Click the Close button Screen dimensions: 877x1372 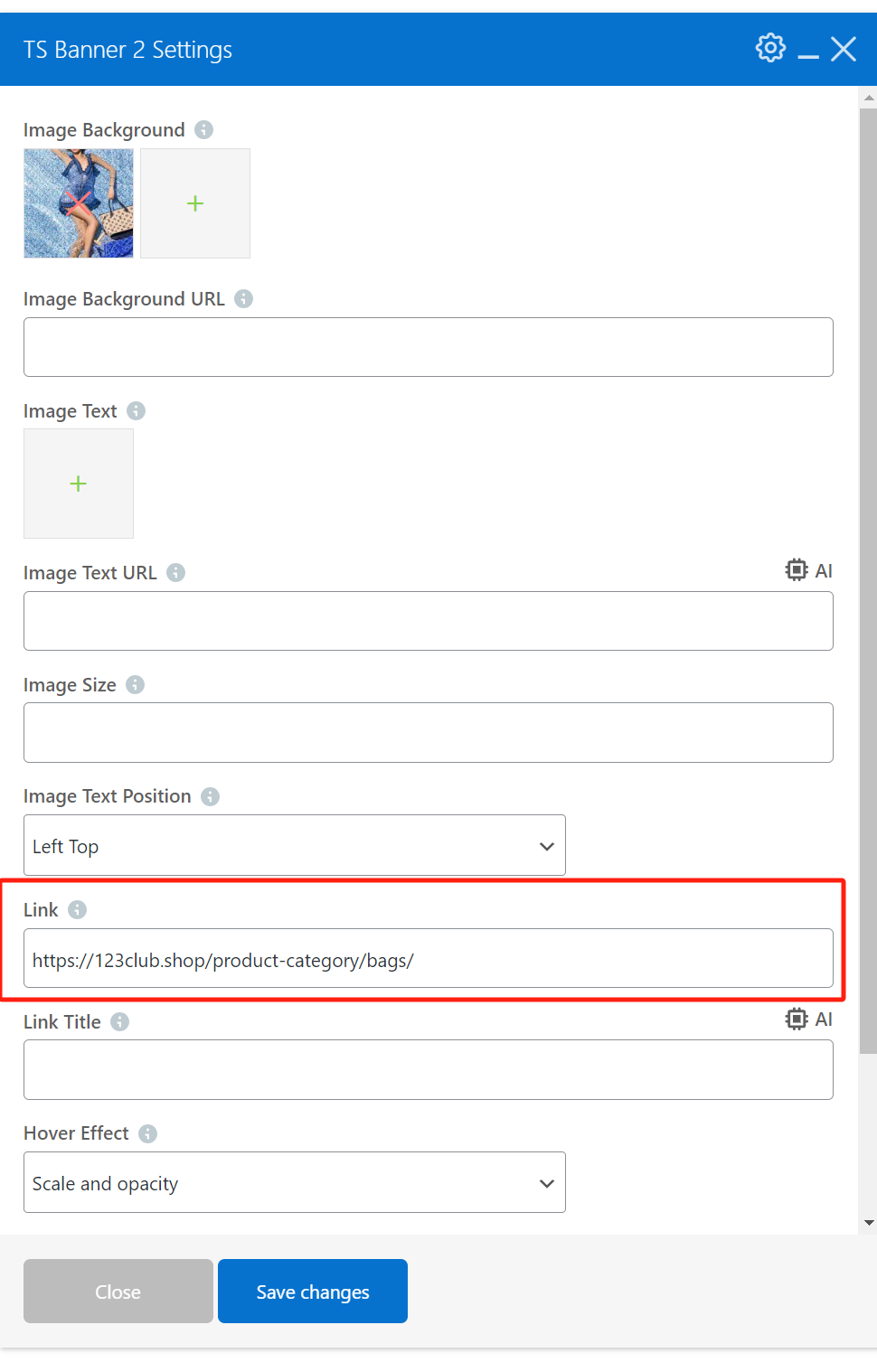[118, 1291]
